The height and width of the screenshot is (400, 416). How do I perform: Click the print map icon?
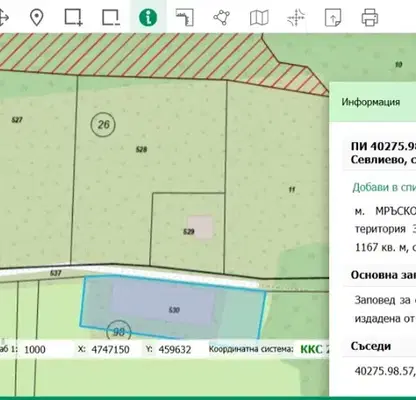tap(370, 17)
